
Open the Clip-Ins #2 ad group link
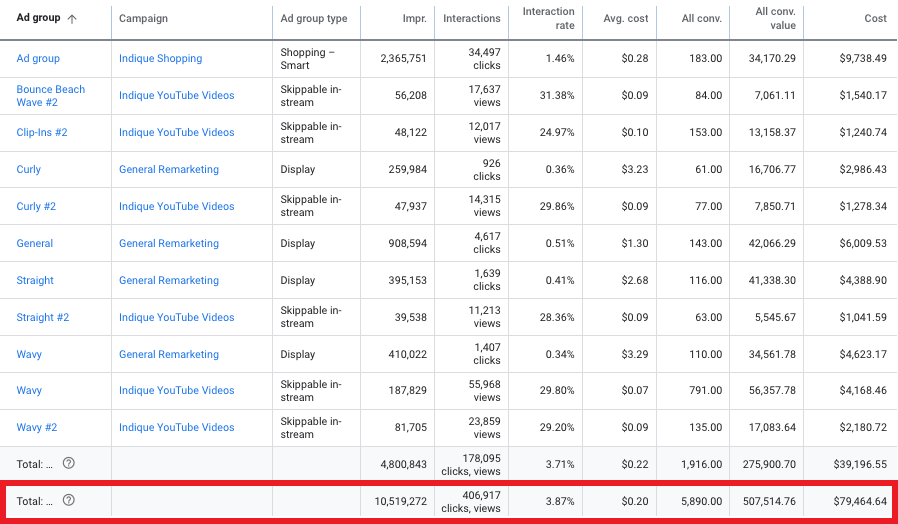[x=42, y=132]
